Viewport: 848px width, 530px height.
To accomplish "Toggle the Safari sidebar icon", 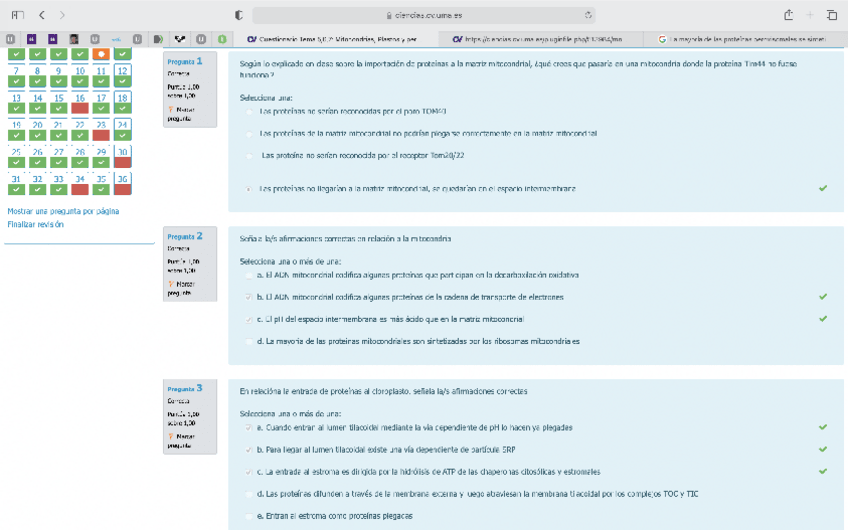I will tap(17, 15).
